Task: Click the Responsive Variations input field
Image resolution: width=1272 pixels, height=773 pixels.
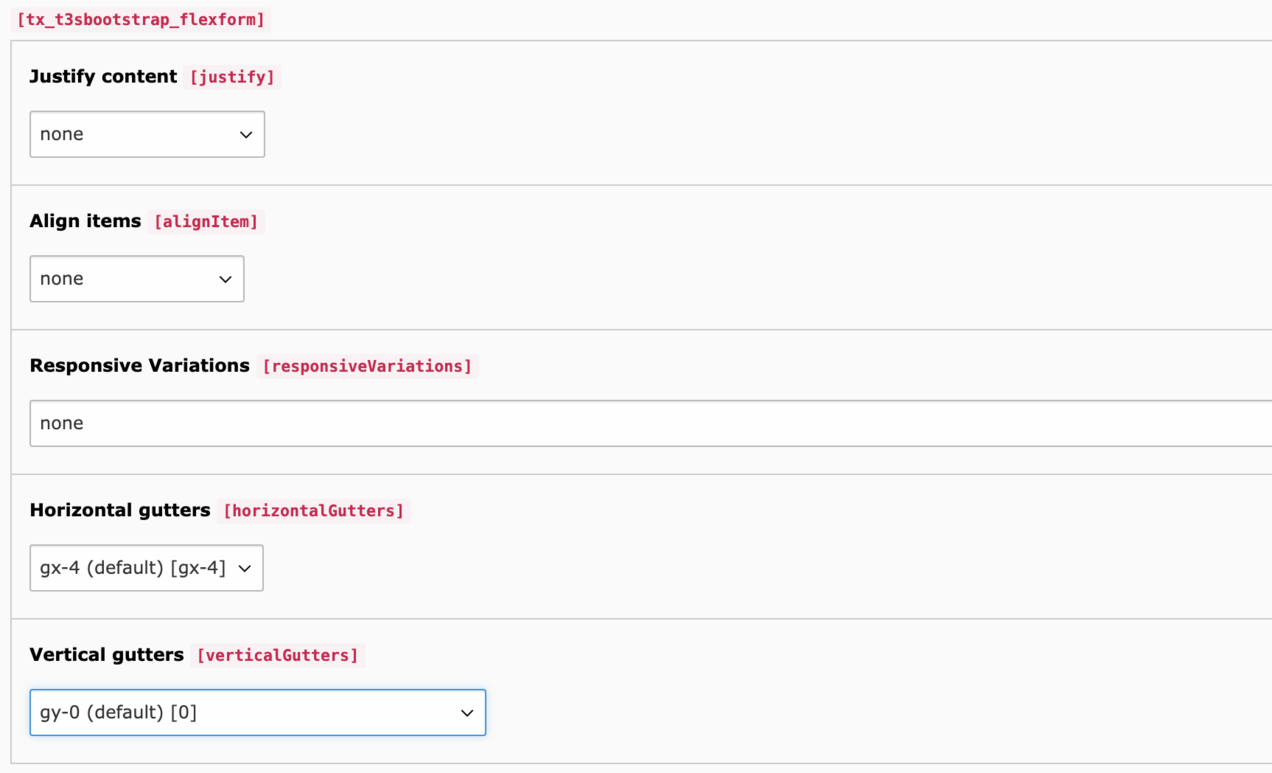Action: click(650, 423)
